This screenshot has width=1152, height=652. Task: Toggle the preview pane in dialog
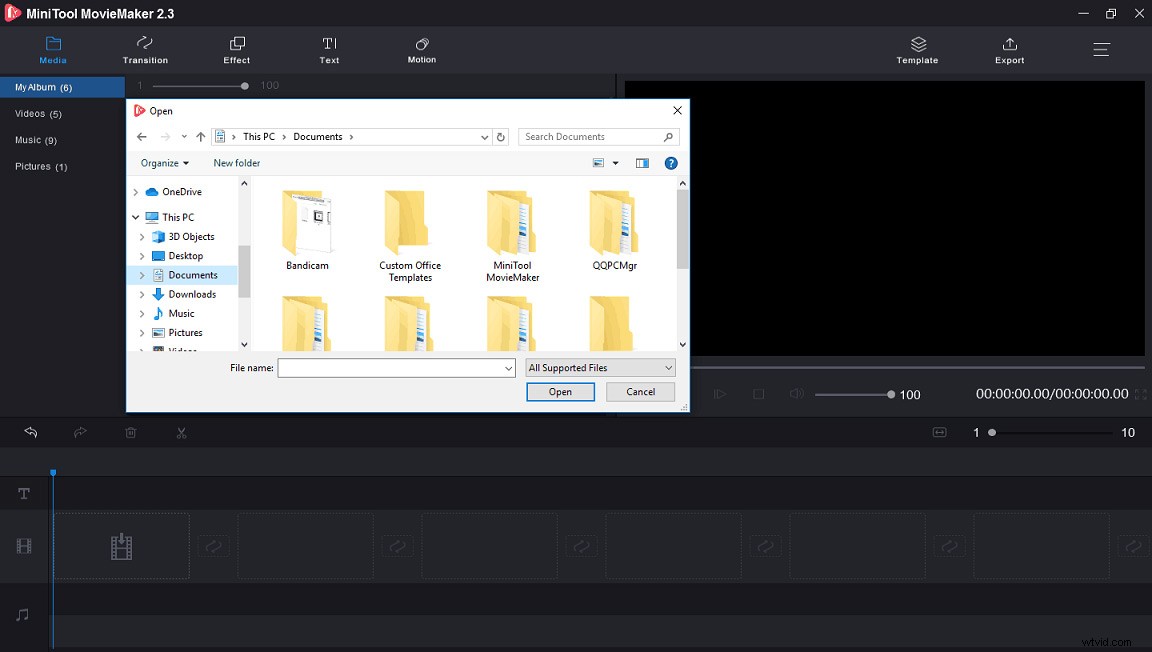(642, 163)
